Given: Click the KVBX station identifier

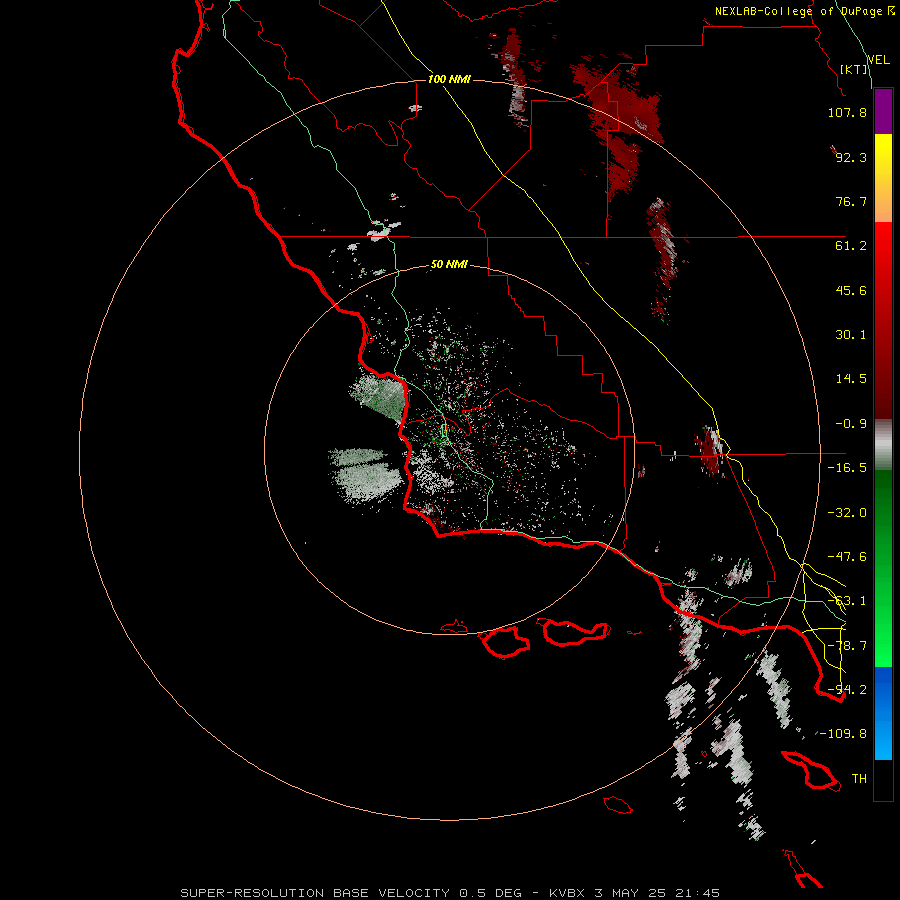Looking at the screenshot, I should pos(567,893).
